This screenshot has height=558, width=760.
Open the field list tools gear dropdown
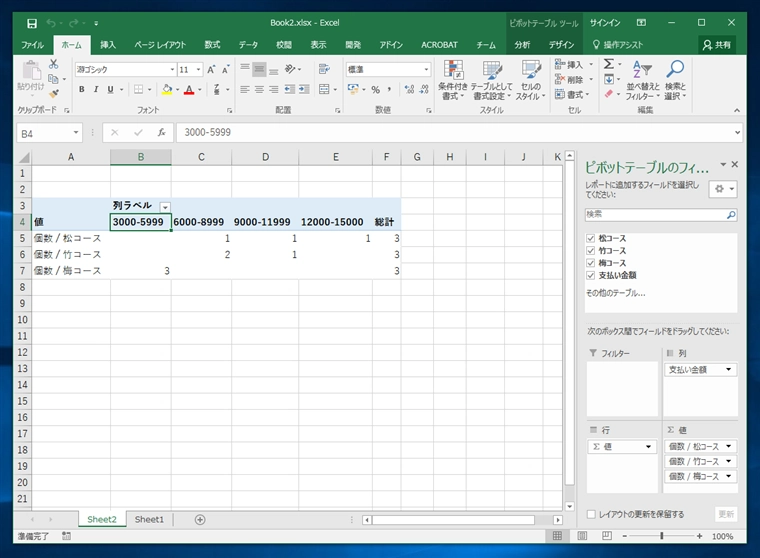click(723, 189)
